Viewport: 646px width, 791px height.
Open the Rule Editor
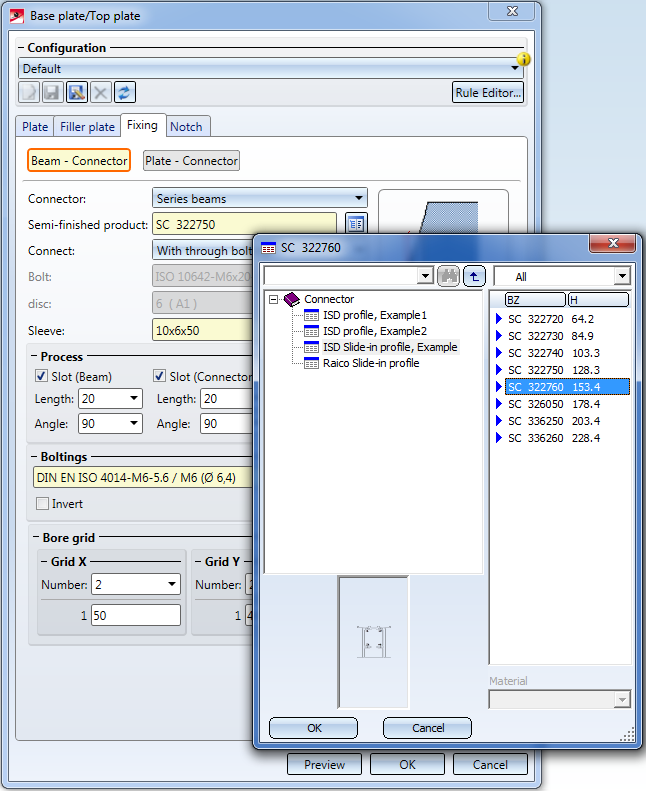coord(488,92)
